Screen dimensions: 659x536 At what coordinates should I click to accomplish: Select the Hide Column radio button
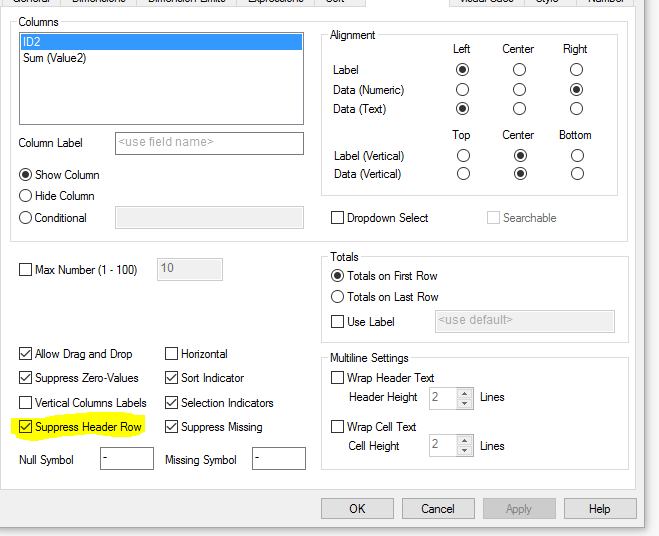click(x=26, y=196)
